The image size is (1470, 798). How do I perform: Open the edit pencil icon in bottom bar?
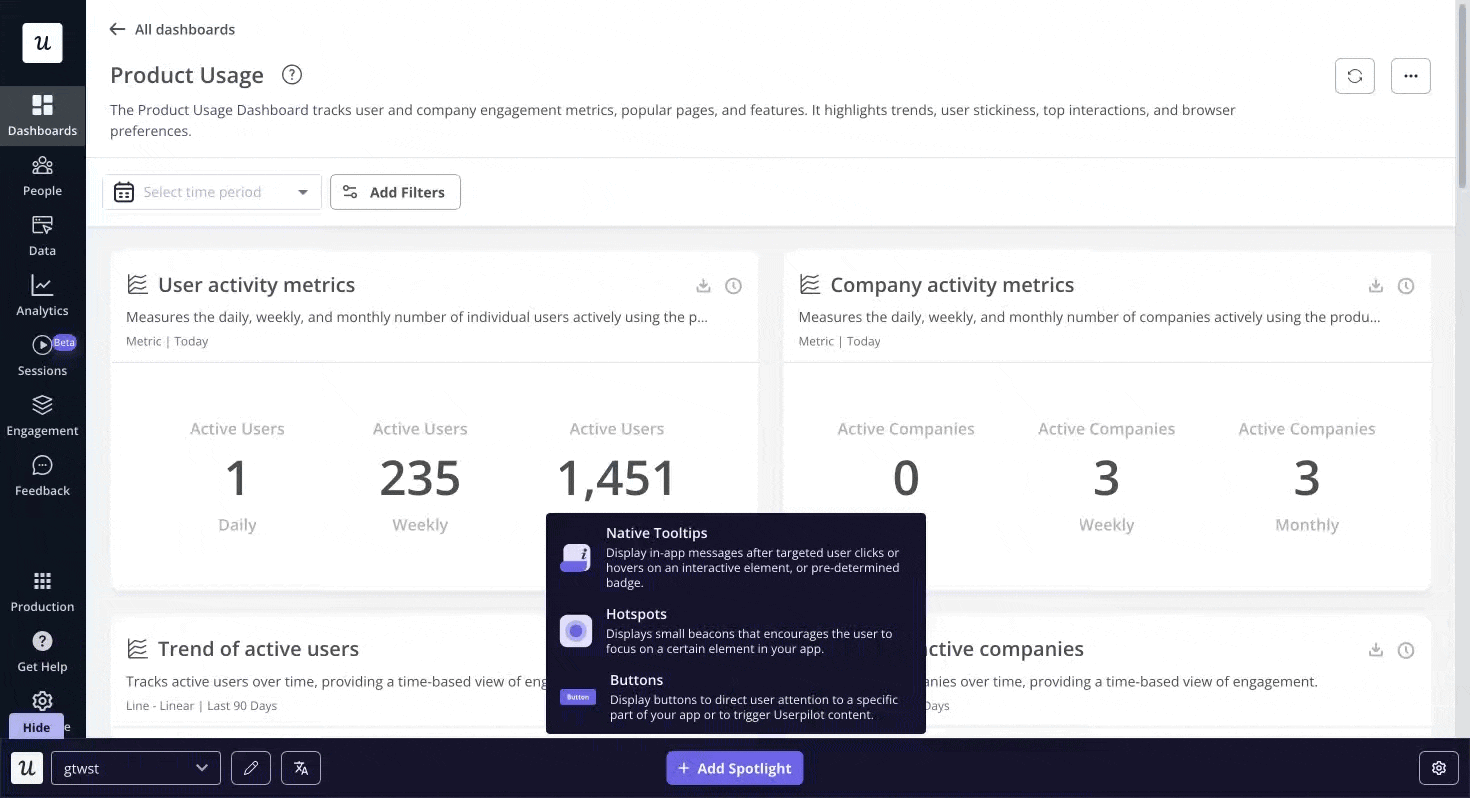[x=251, y=768]
